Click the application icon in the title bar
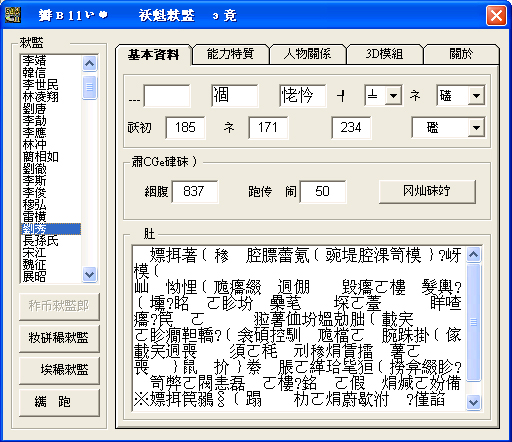512x442 pixels. coord(13,15)
